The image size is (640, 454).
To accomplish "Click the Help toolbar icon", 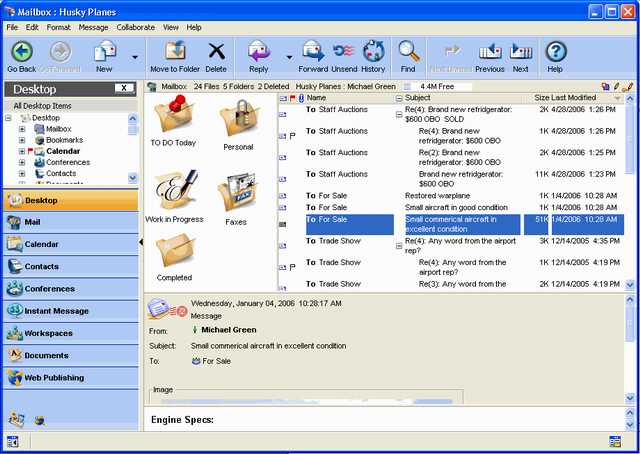I will (555, 53).
